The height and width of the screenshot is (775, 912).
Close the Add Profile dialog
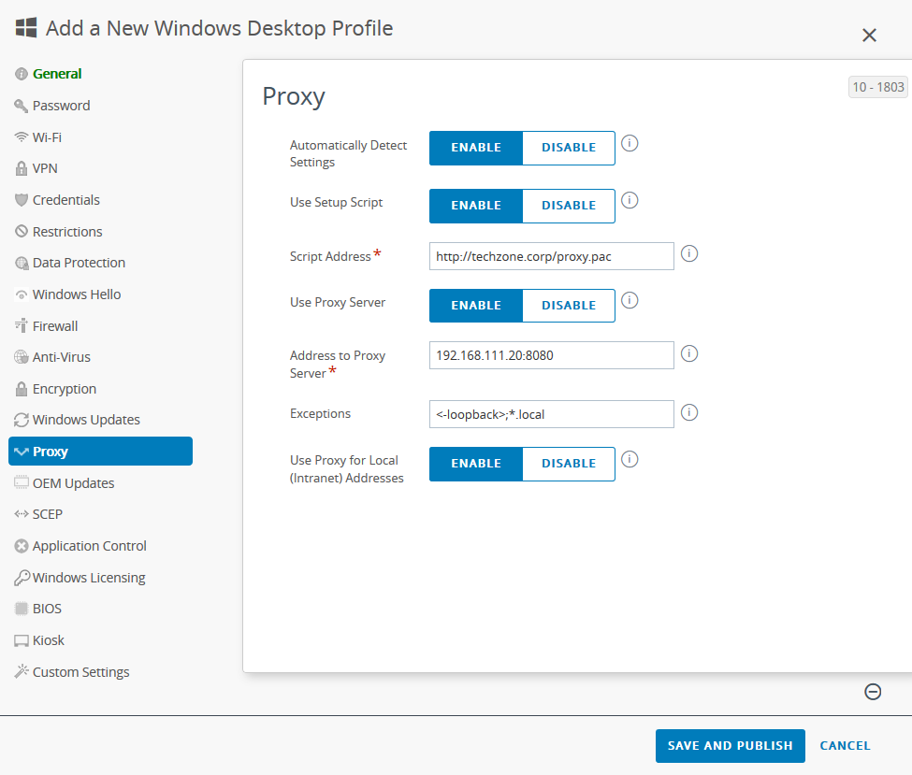click(x=869, y=36)
